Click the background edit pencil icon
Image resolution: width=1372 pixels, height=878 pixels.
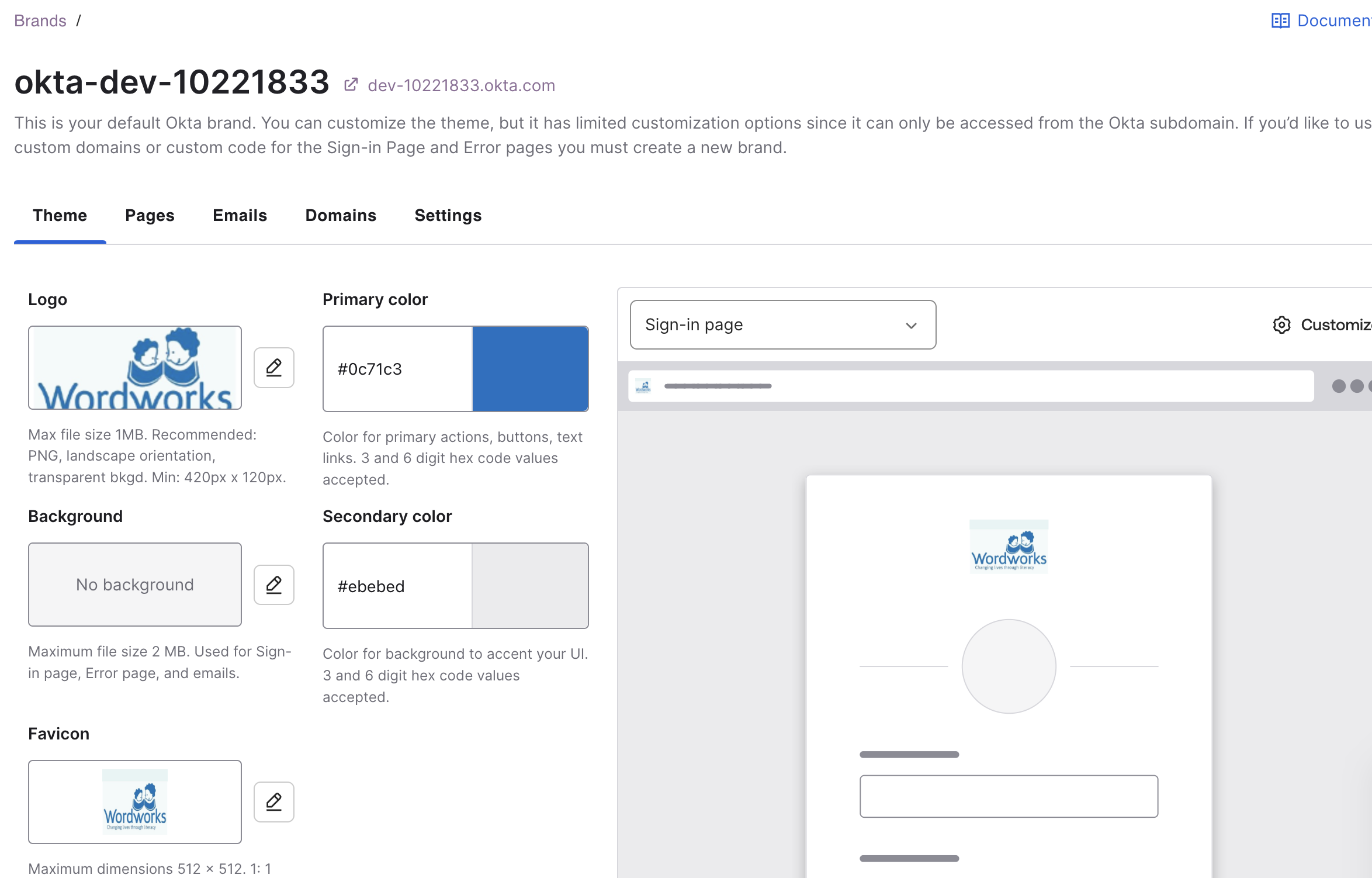[x=273, y=585]
